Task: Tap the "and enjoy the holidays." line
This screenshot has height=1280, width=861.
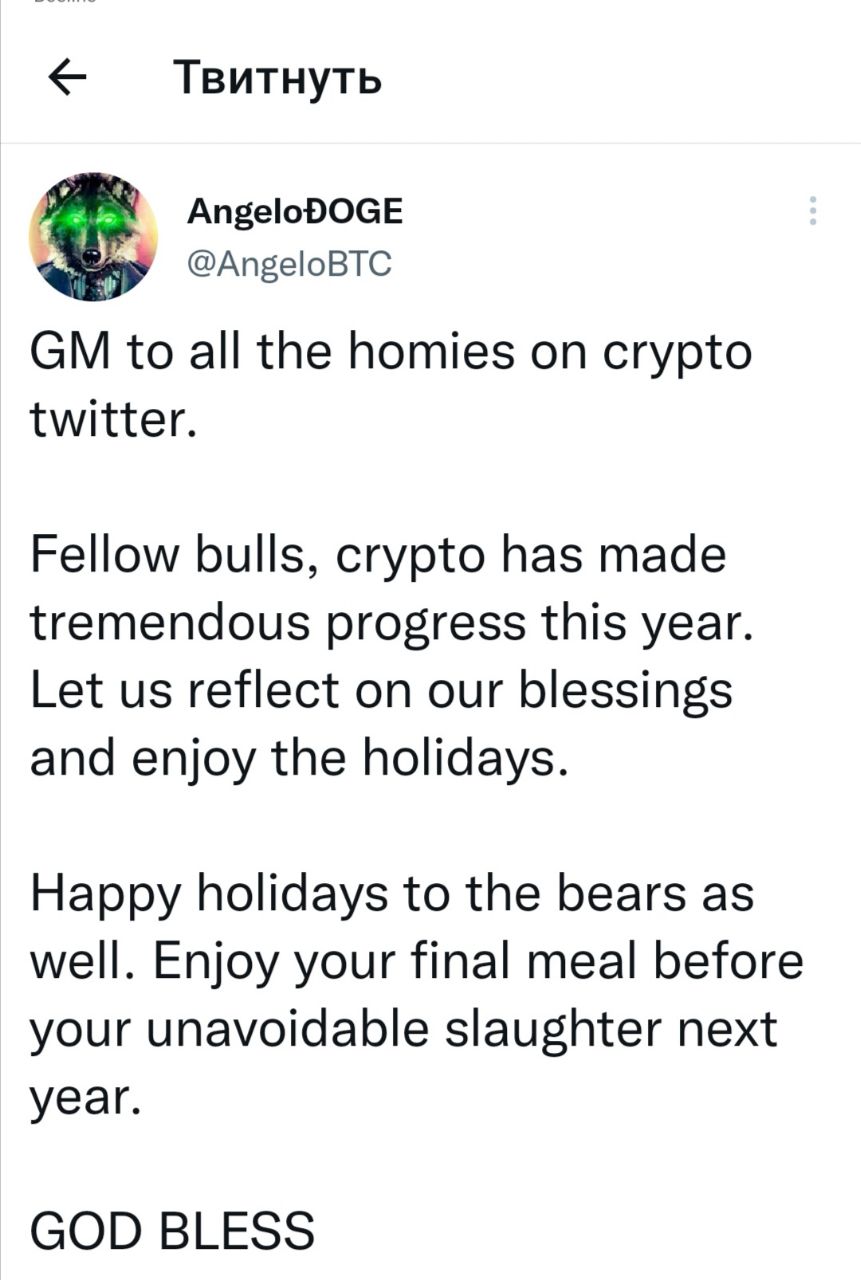Action: coord(300,758)
